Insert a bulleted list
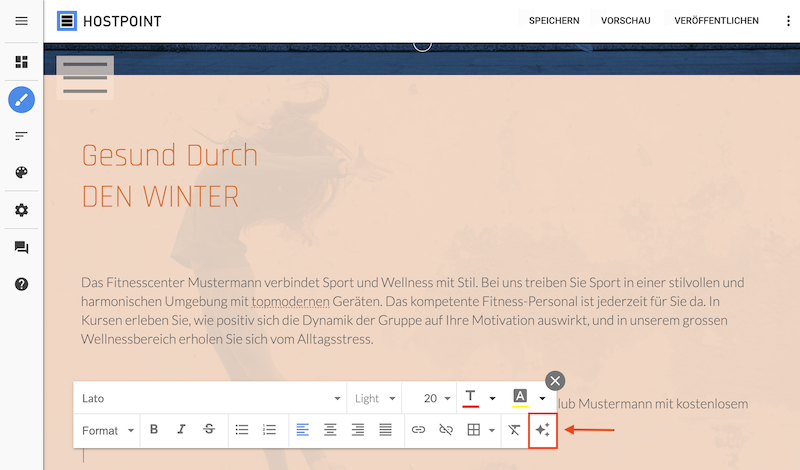Image resolution: width=800 pixels, height=470 pixels. point(242,430)
